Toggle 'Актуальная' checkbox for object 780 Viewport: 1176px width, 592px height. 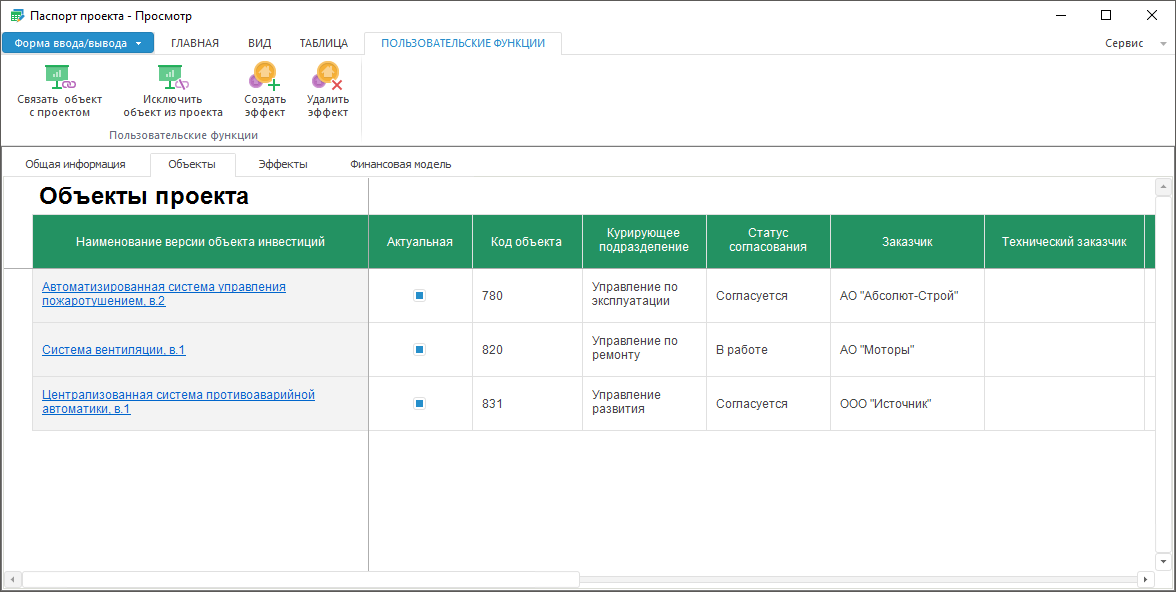coord(420,296)
